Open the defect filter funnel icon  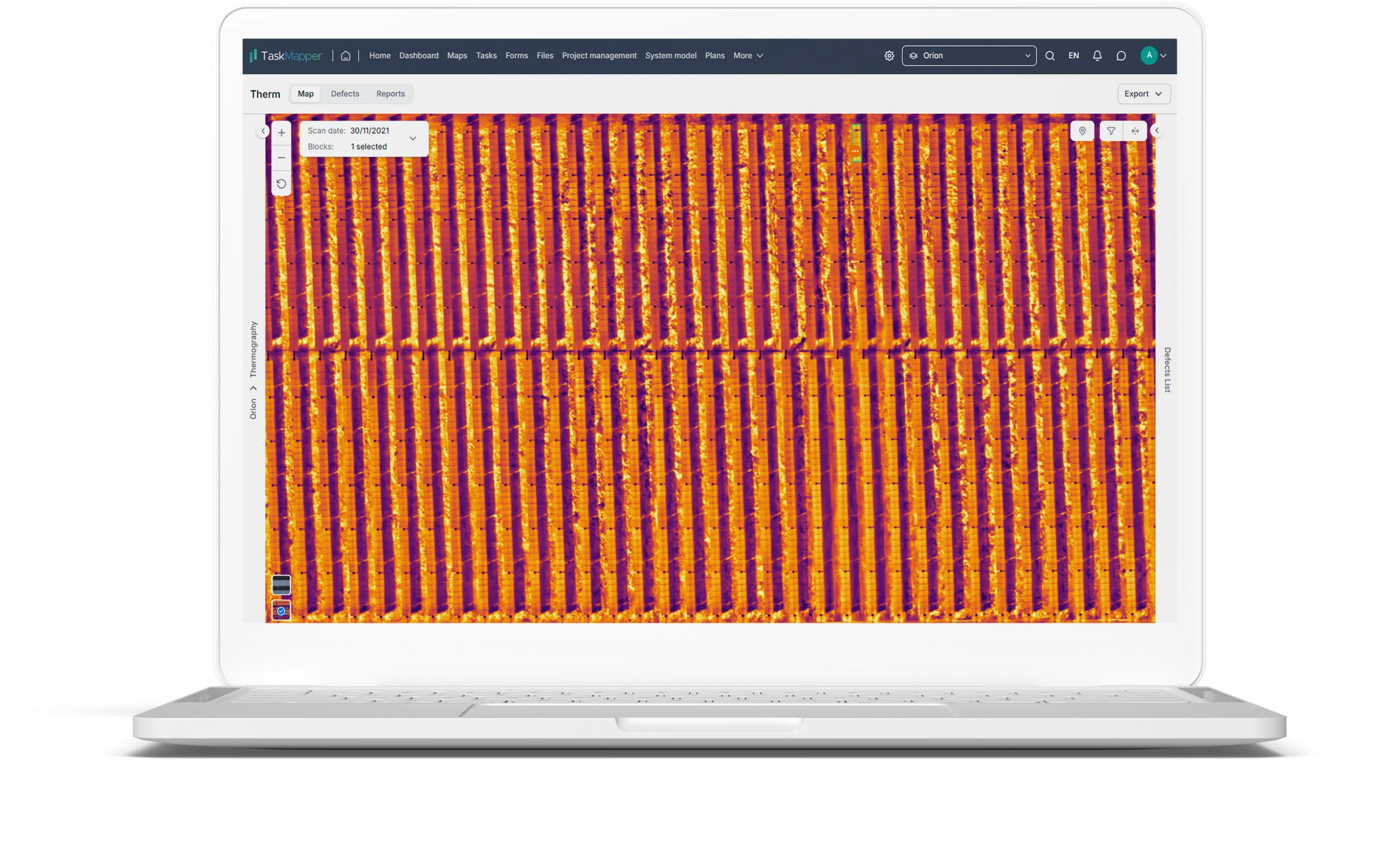[1111, 131]
